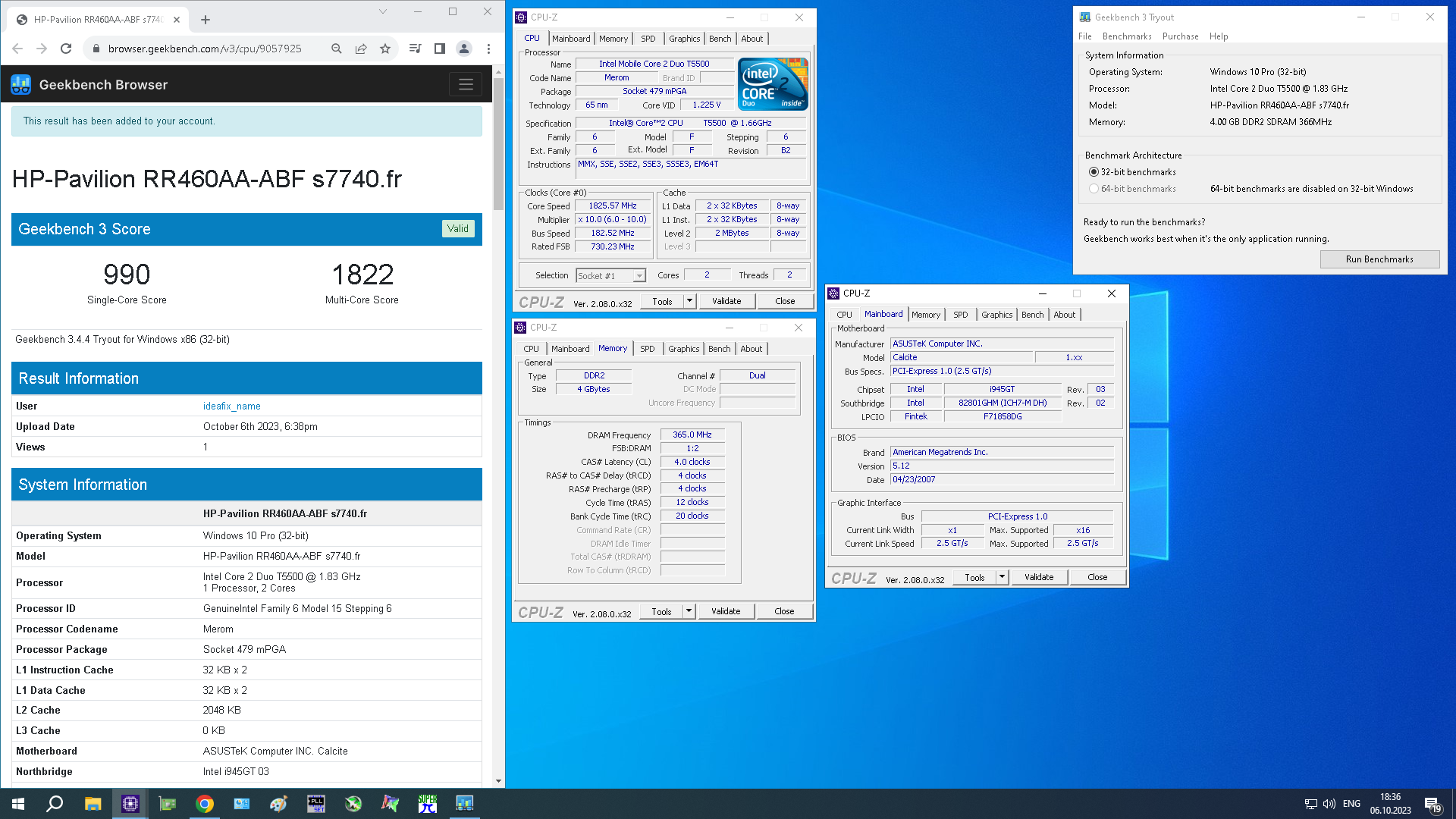
Task: Open GPU-Z graphics card taskbar icon
Action: coord(168,804)
